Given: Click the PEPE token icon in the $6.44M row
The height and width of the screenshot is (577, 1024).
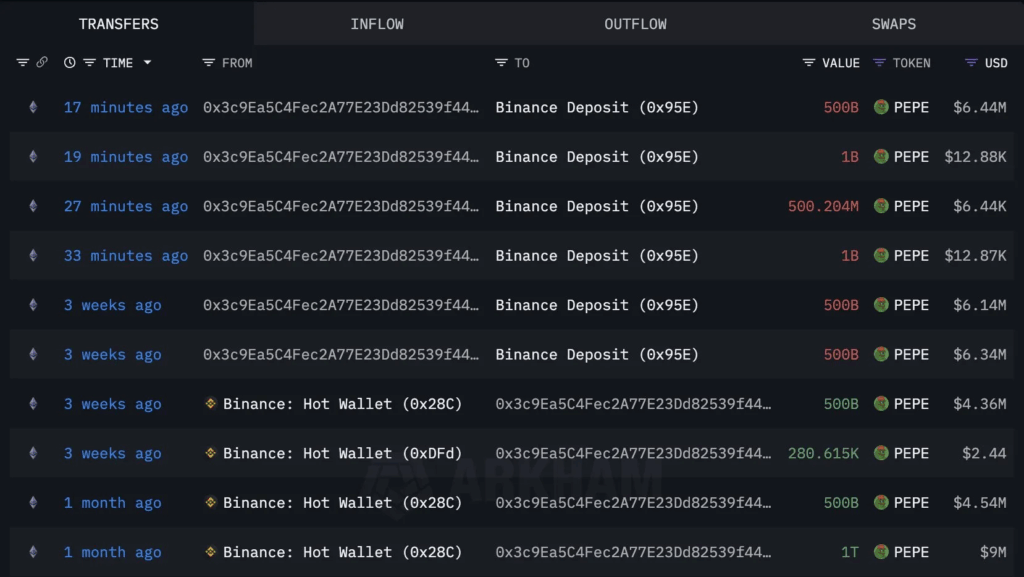Looking at the screenshot, I should [881, 107].
